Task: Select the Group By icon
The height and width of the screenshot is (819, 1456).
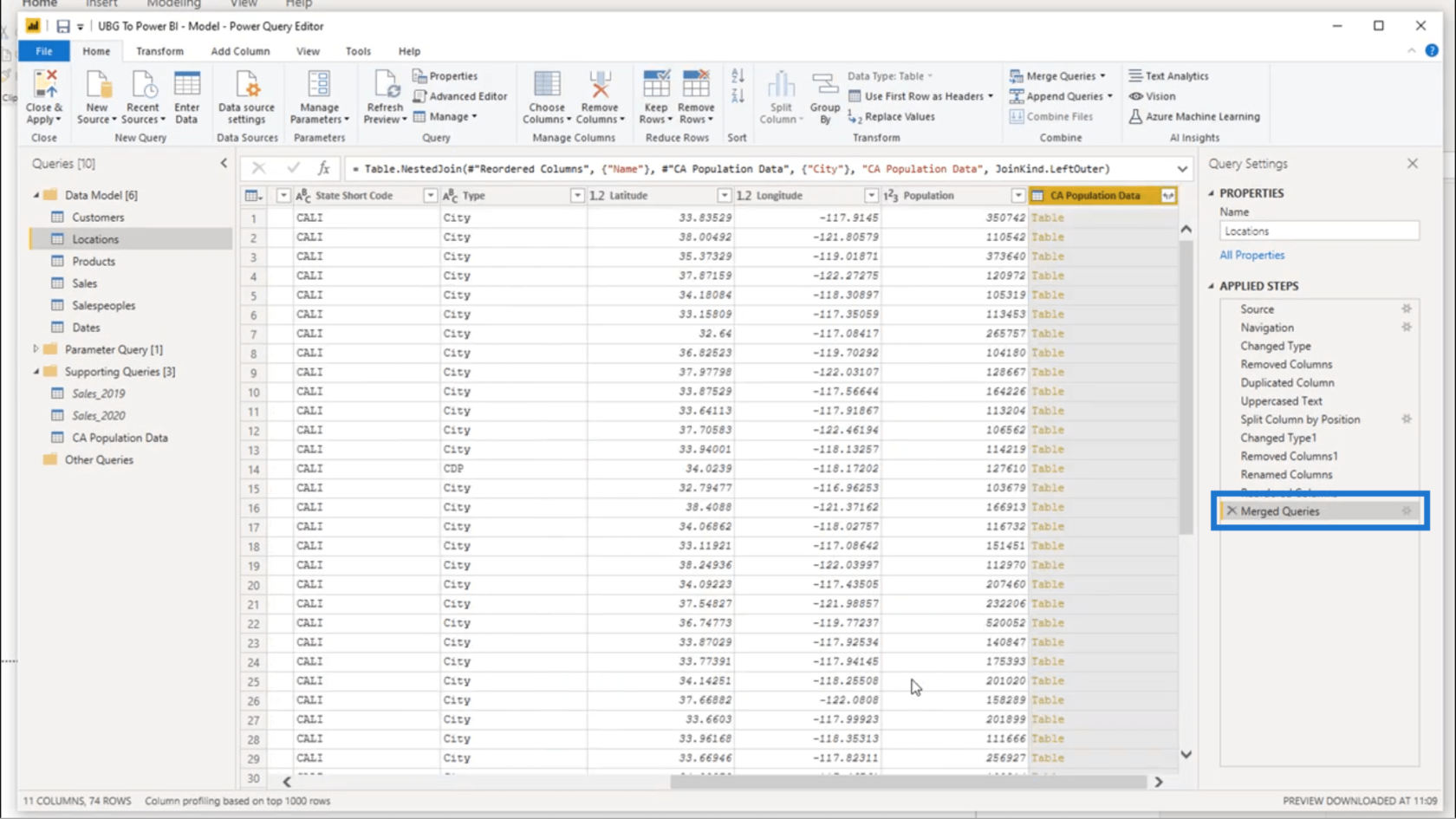Action: [x=825, y=96]
